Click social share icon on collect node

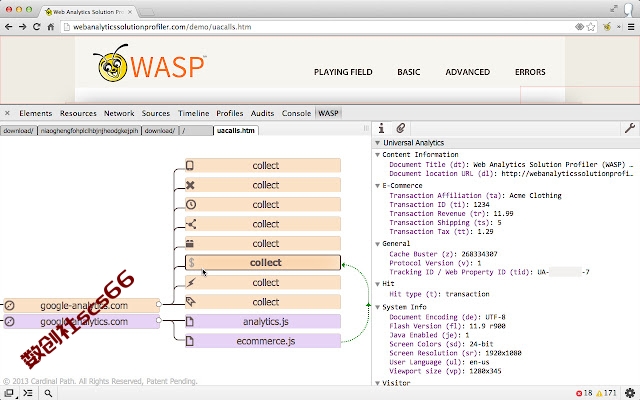click(x=191, y=224)
